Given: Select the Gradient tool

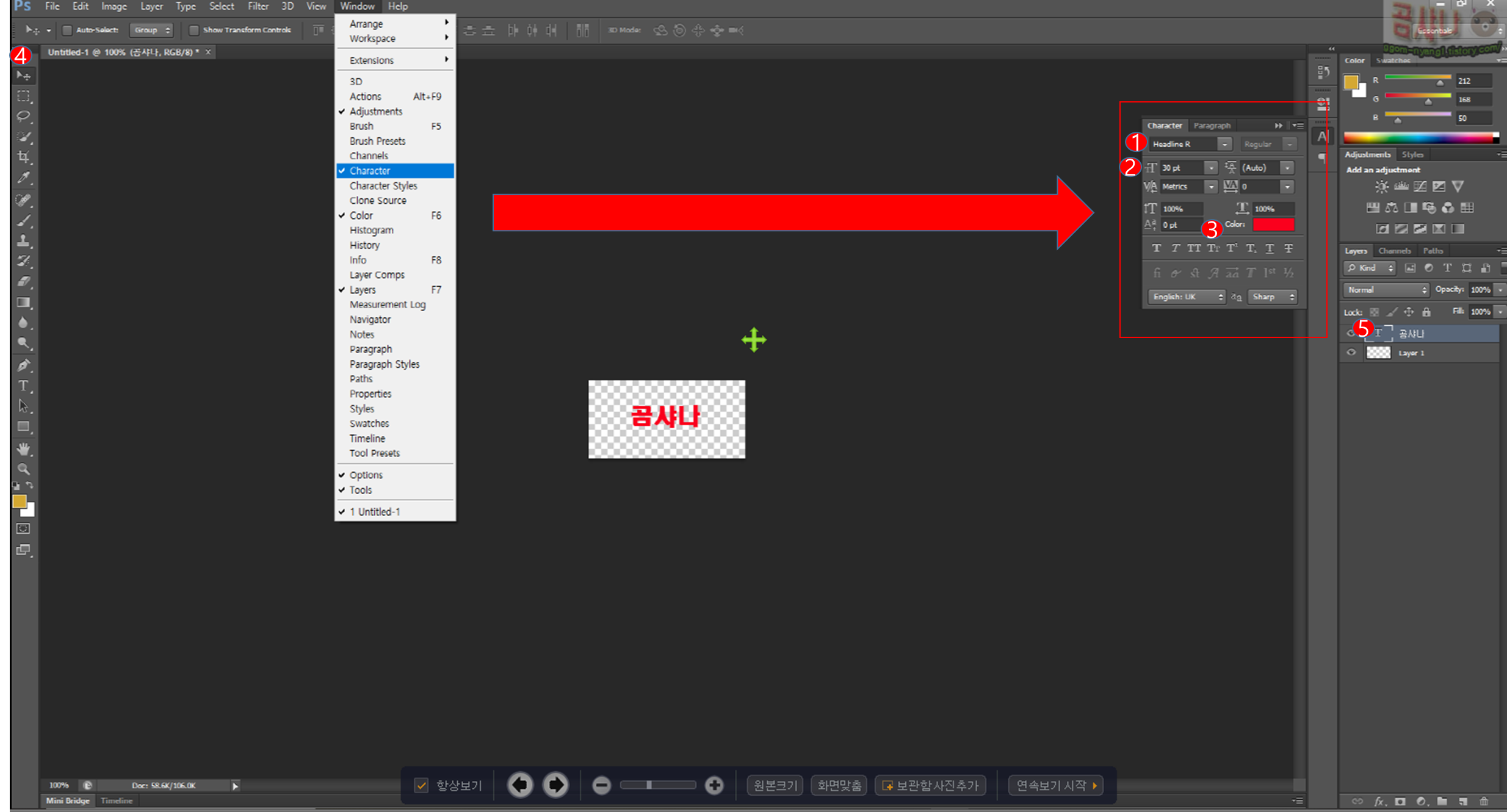Looking at the screenshot, I should pos(23,302).
